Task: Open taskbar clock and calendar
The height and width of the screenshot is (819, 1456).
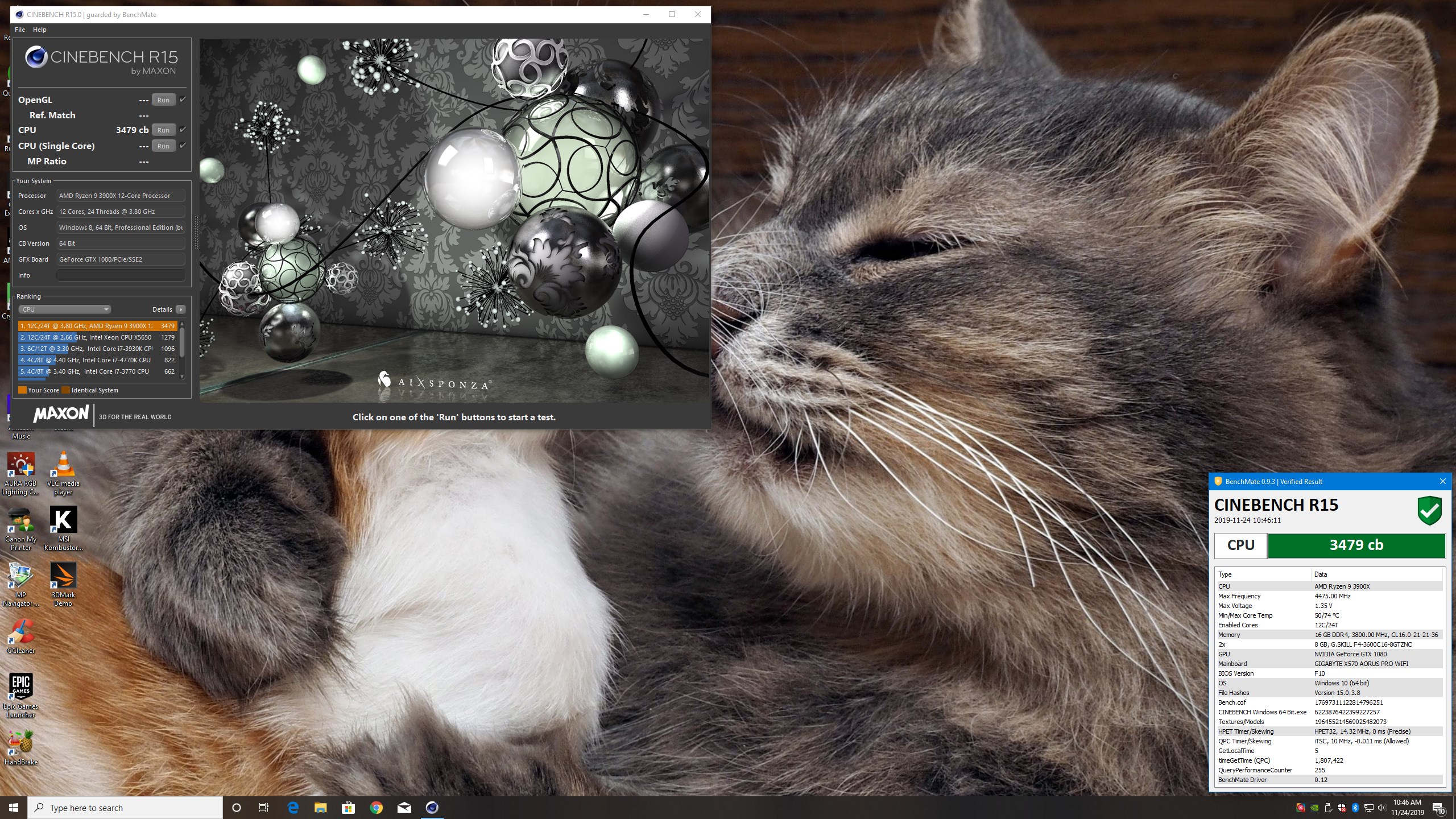Action: 1407,808
